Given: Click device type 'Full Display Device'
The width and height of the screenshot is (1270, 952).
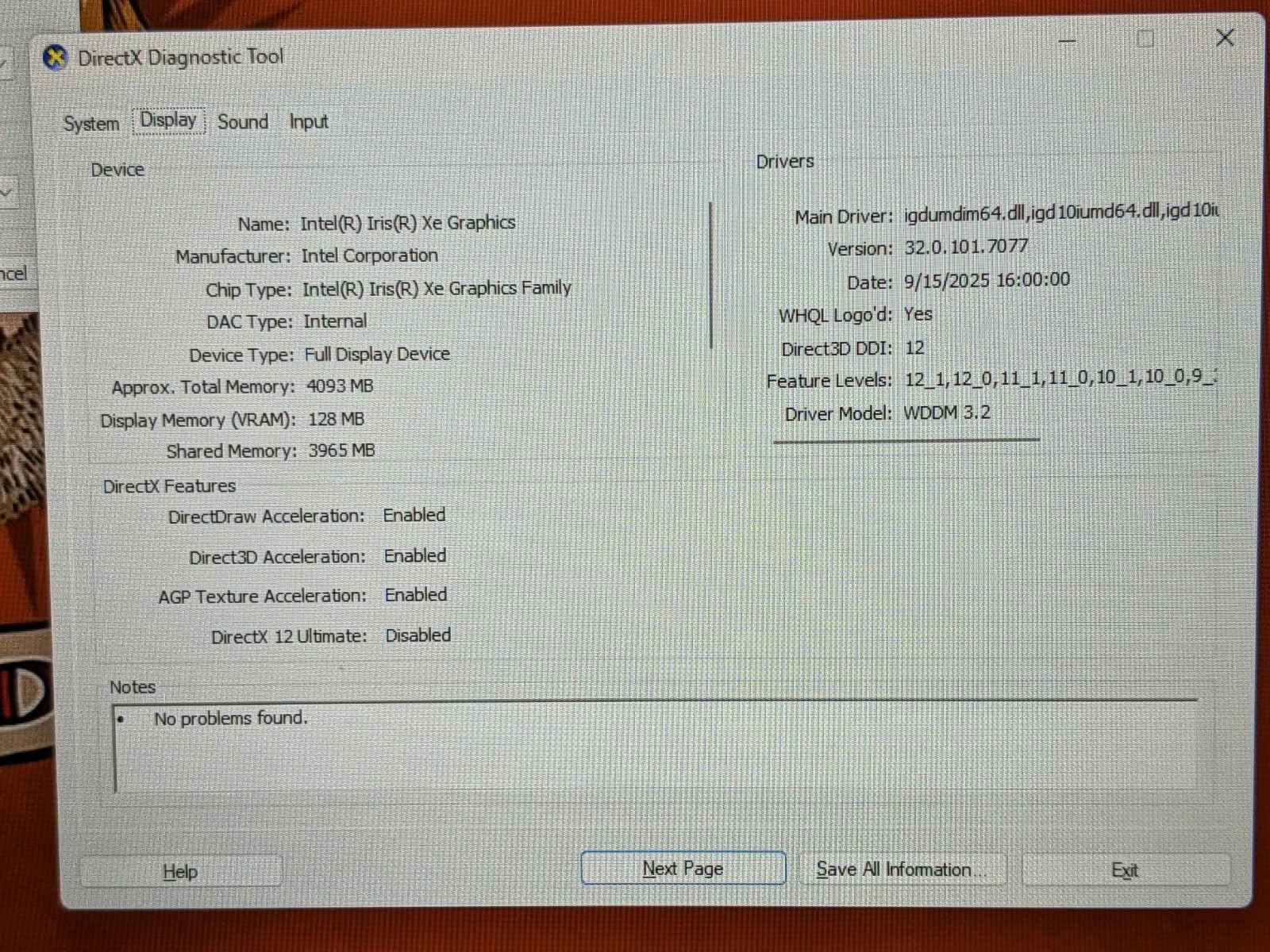Looking at the screenshot, I should click(x=377, y=354).
